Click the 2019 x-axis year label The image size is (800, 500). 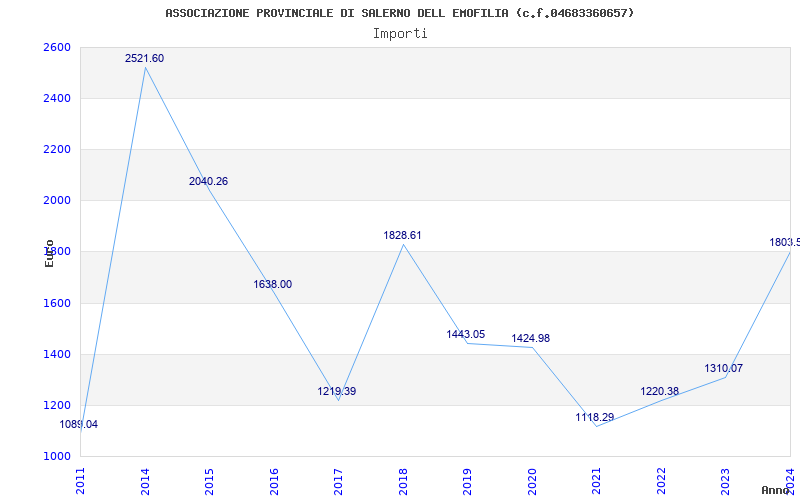pos(467,481)
